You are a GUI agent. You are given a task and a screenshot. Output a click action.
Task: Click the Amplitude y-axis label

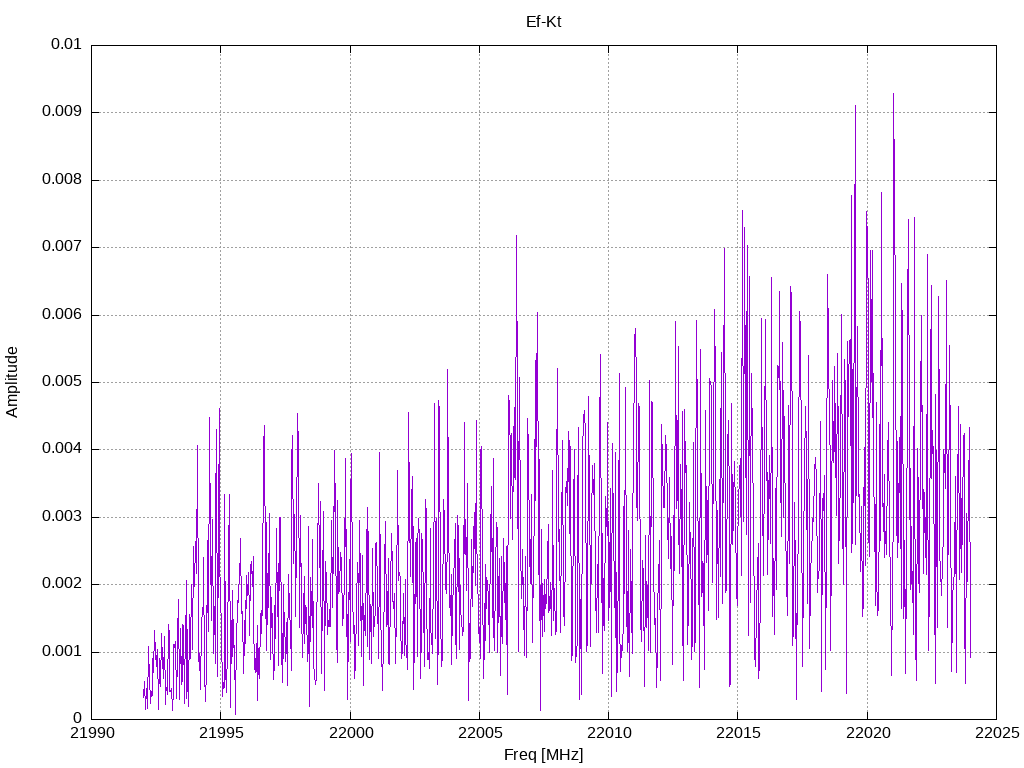click(12, 382)
